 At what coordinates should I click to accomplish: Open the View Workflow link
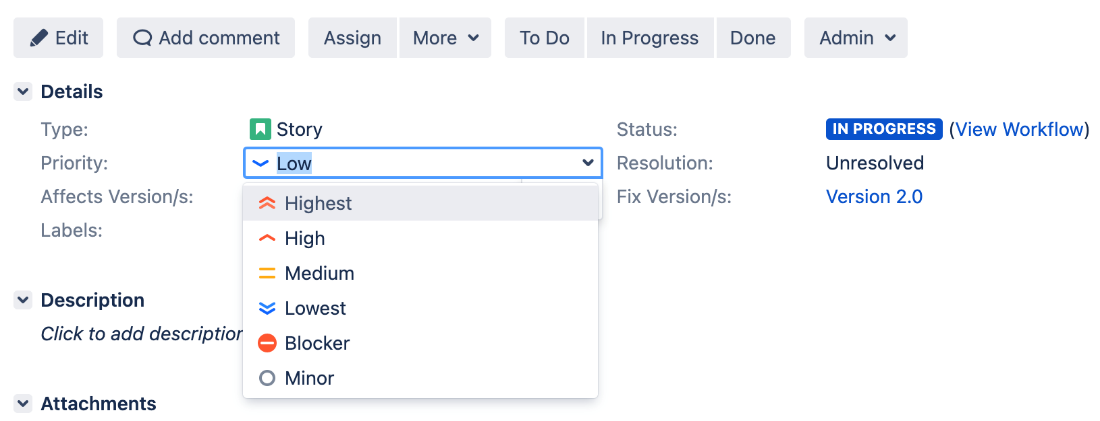(x=1019, y=129)
